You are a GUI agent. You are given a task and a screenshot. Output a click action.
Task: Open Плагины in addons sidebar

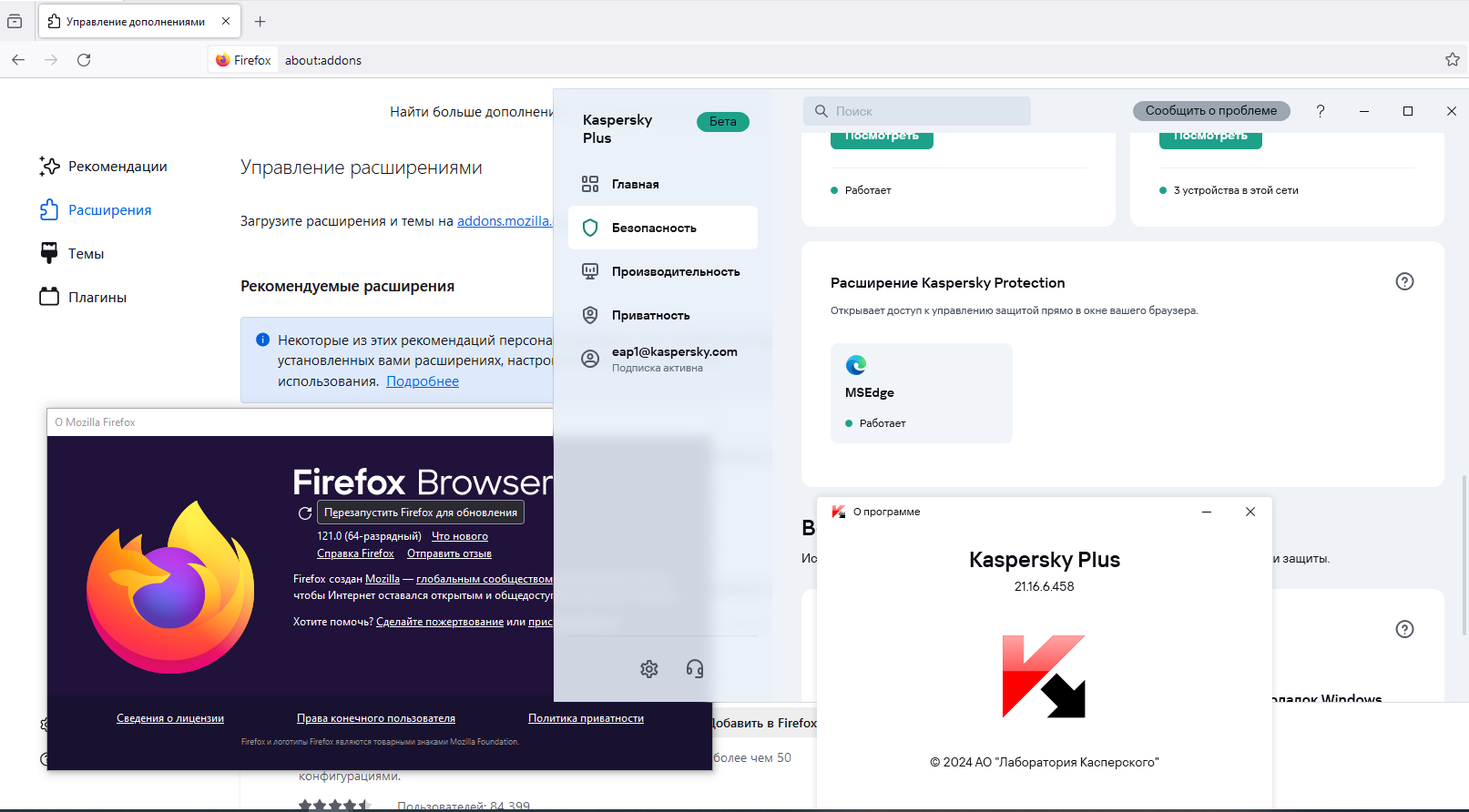click(x=83, y=297)
